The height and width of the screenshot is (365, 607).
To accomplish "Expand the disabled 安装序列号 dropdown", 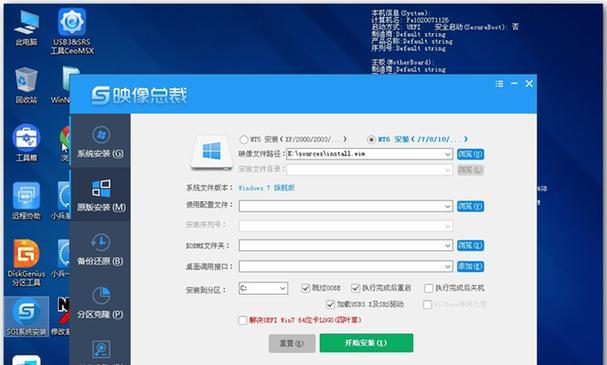I will pos(448,226).
